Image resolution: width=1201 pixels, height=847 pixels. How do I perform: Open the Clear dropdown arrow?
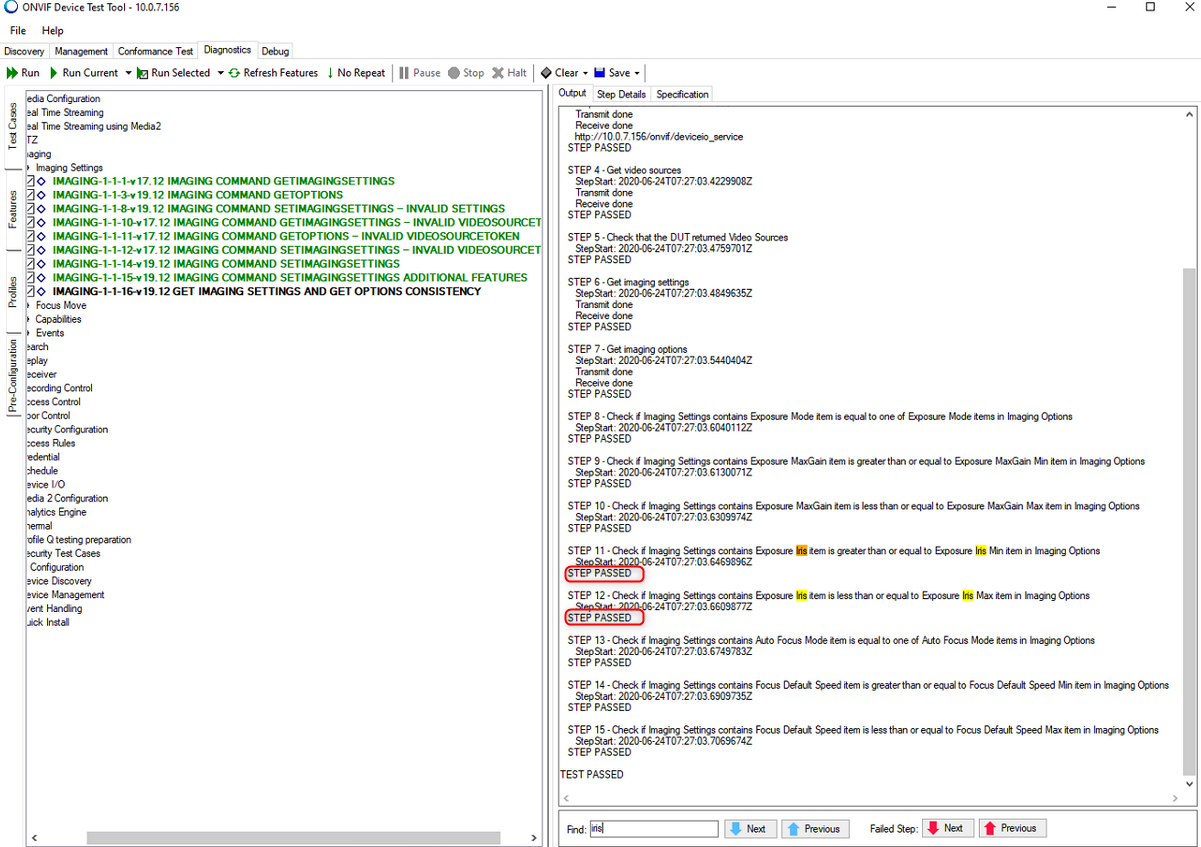[x=585, y=73]
